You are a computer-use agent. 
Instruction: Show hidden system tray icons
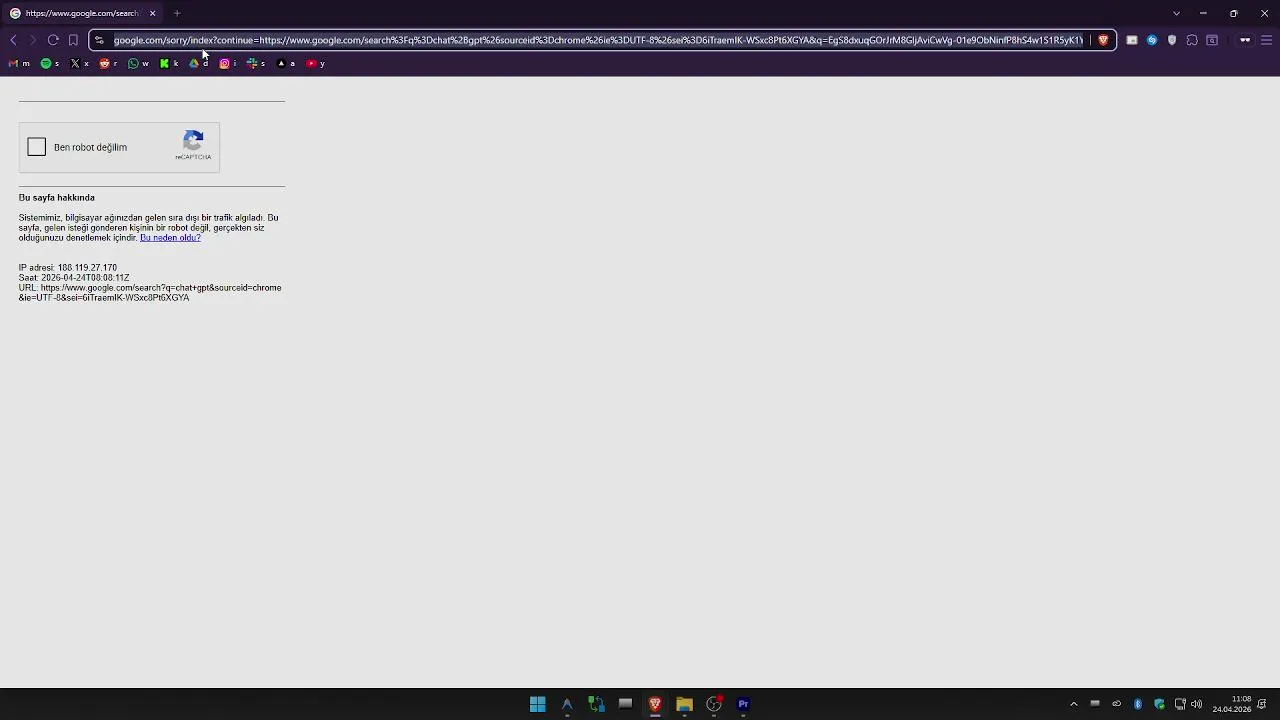pos(1074,704)
